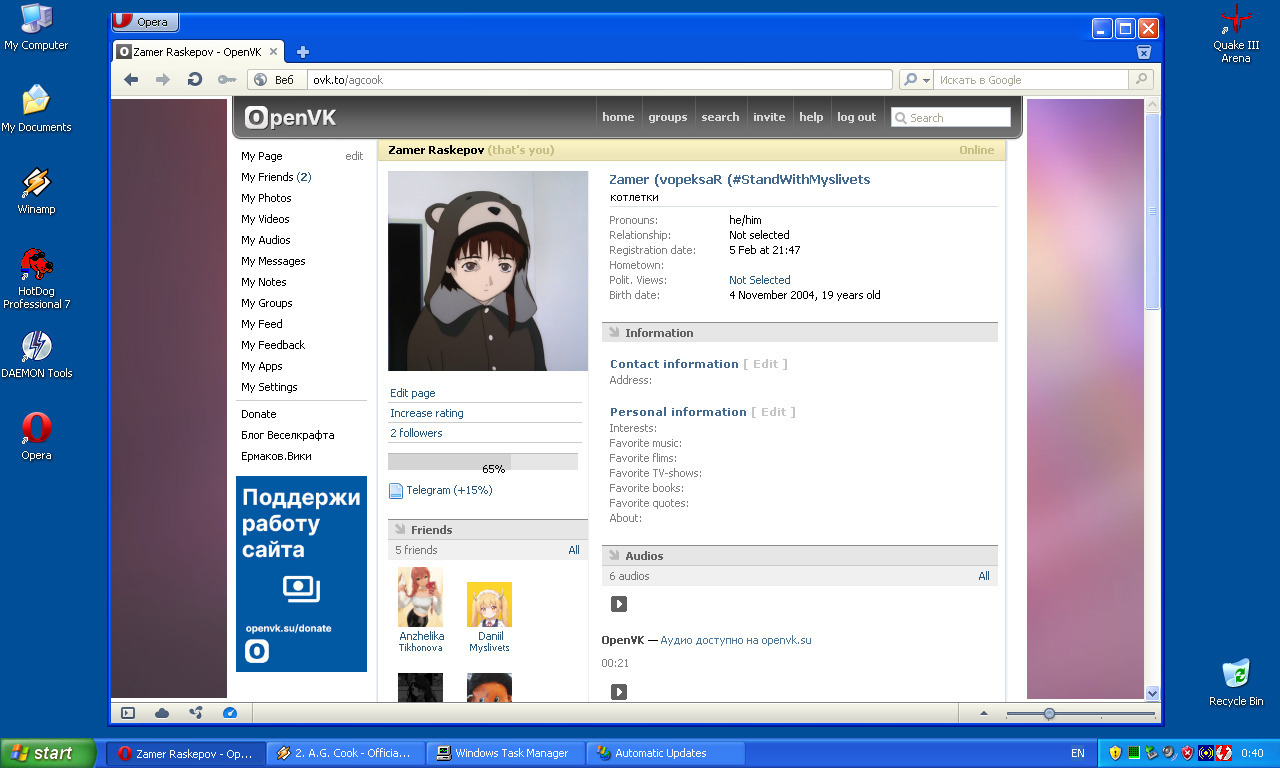Click the Opera Turbo speedometer icon
Viewport: 1280px width, 768px height.
230,713
